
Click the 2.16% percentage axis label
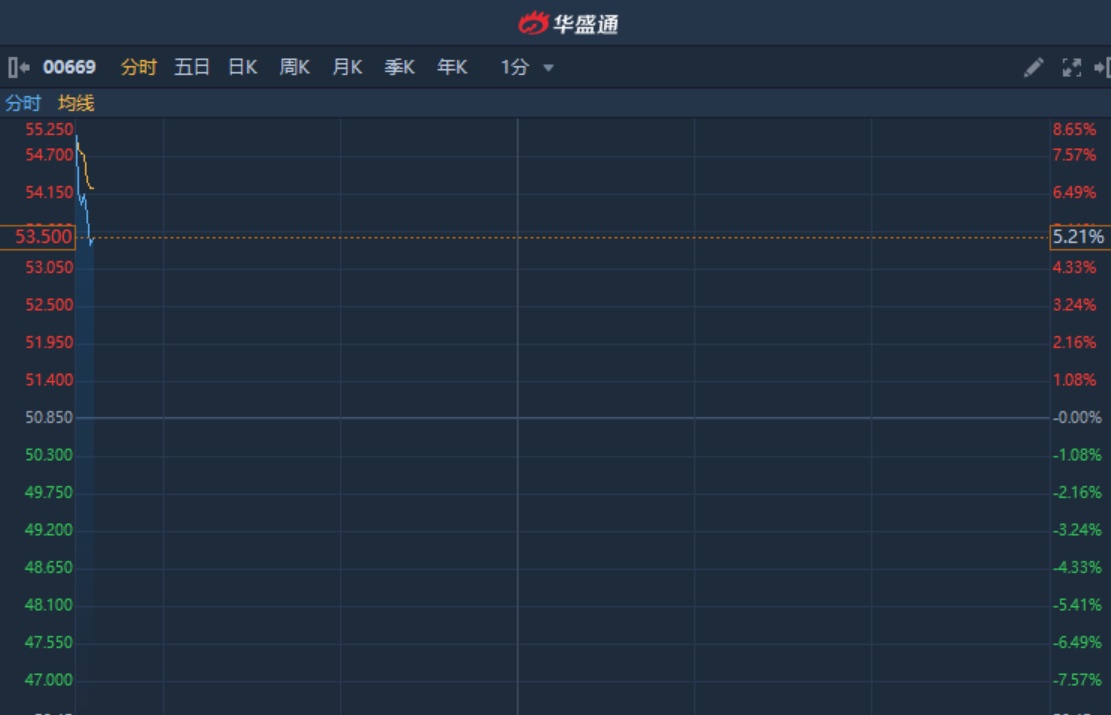[1074, 343]
